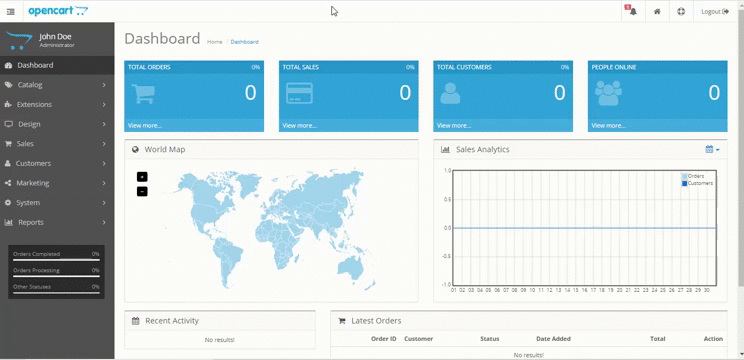Click the calendar icon beside Recent Activity
Screen dimensions: 744x360
pyautogui.click(x=135, y=321)
